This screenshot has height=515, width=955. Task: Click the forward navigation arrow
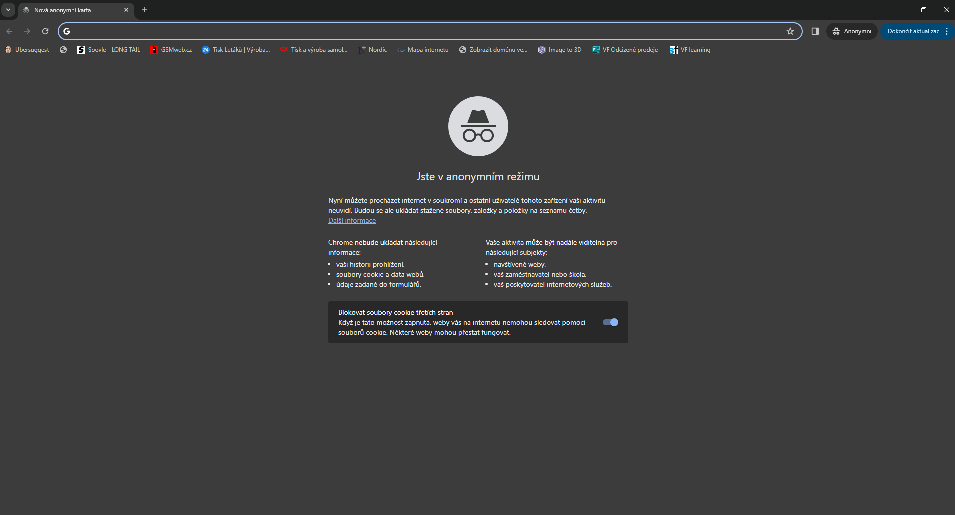click(x=27, y=31)
